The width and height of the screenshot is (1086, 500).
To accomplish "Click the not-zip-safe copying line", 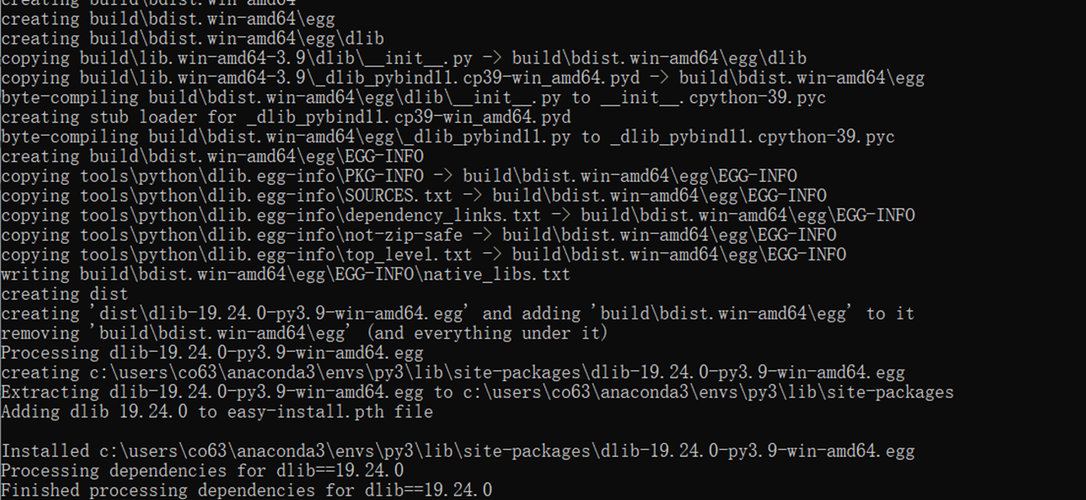I will pos(418,235).
